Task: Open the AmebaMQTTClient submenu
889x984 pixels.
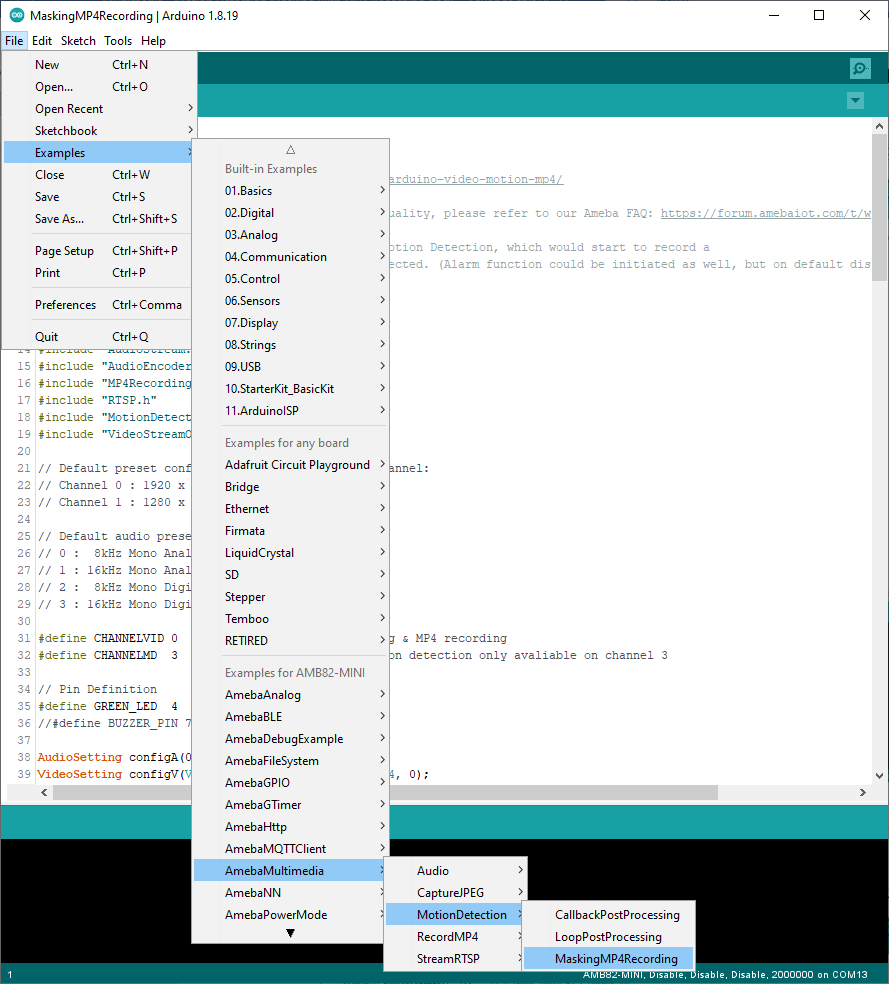Action: click(290, 848)
